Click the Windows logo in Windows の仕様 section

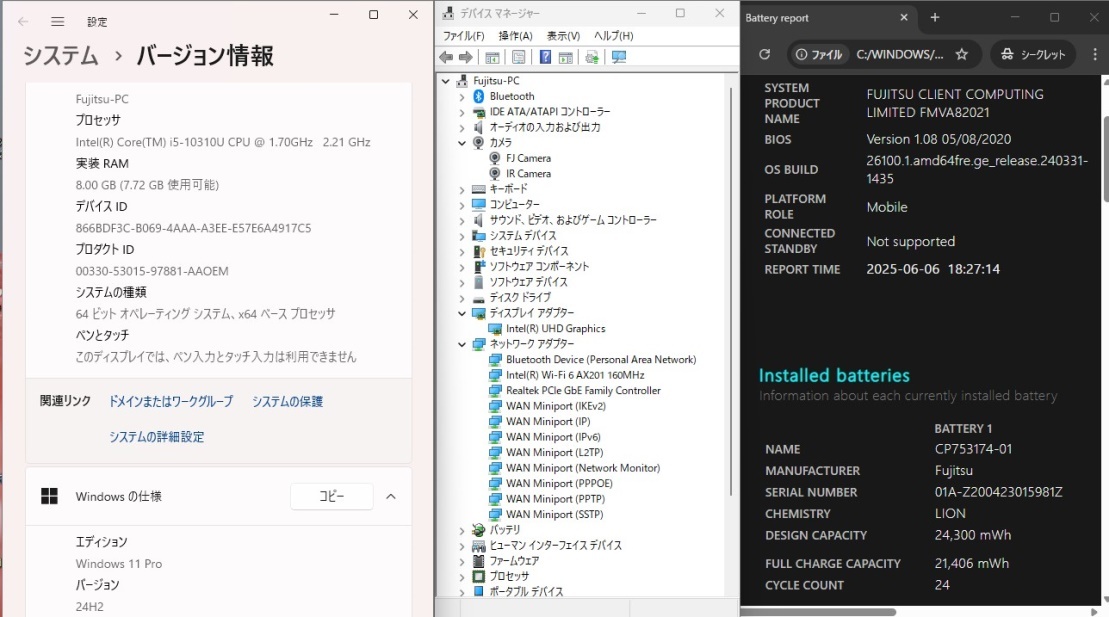point(50,497)
